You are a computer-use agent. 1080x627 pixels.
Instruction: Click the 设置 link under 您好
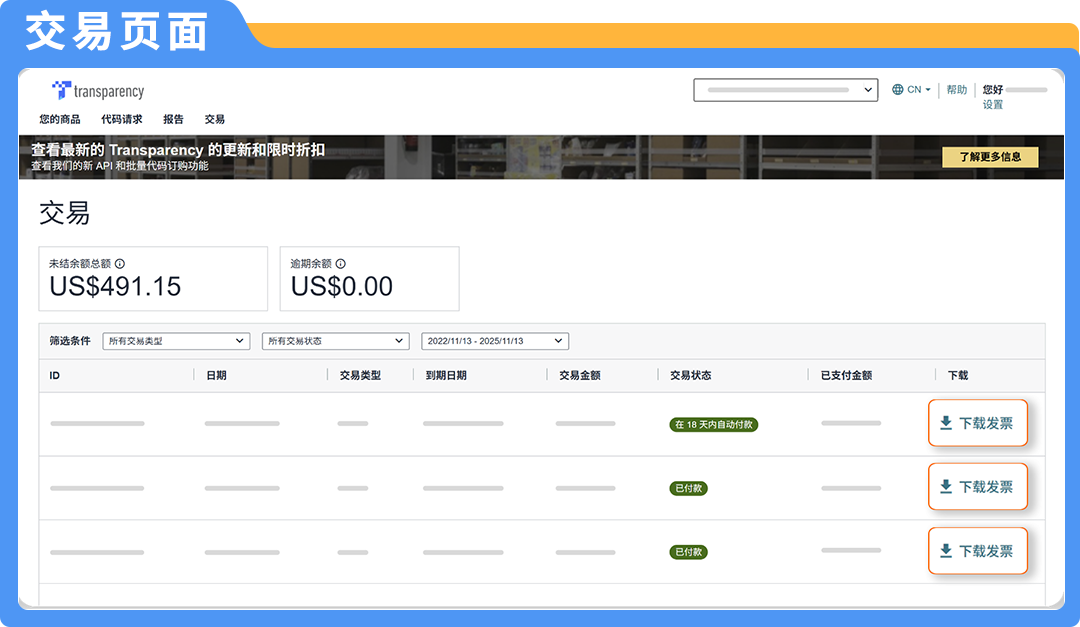tap(993, 104)
